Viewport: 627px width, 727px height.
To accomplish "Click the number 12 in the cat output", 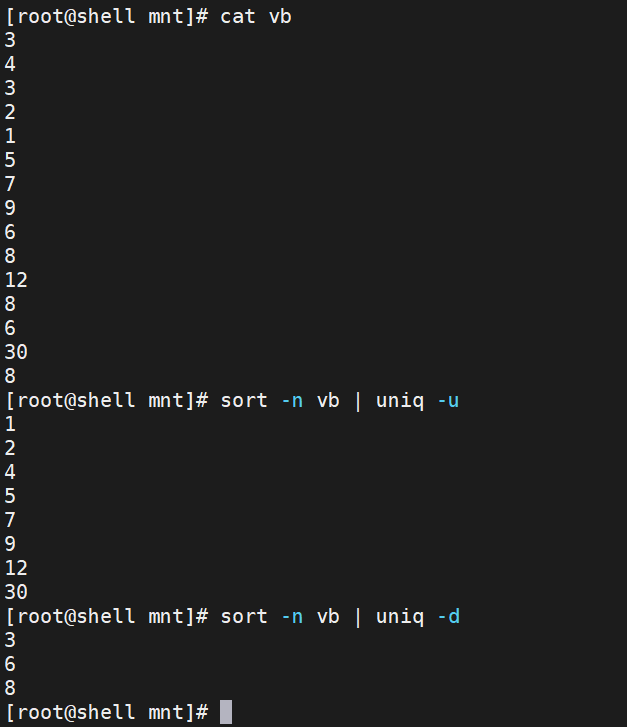I will pos(16,280).
